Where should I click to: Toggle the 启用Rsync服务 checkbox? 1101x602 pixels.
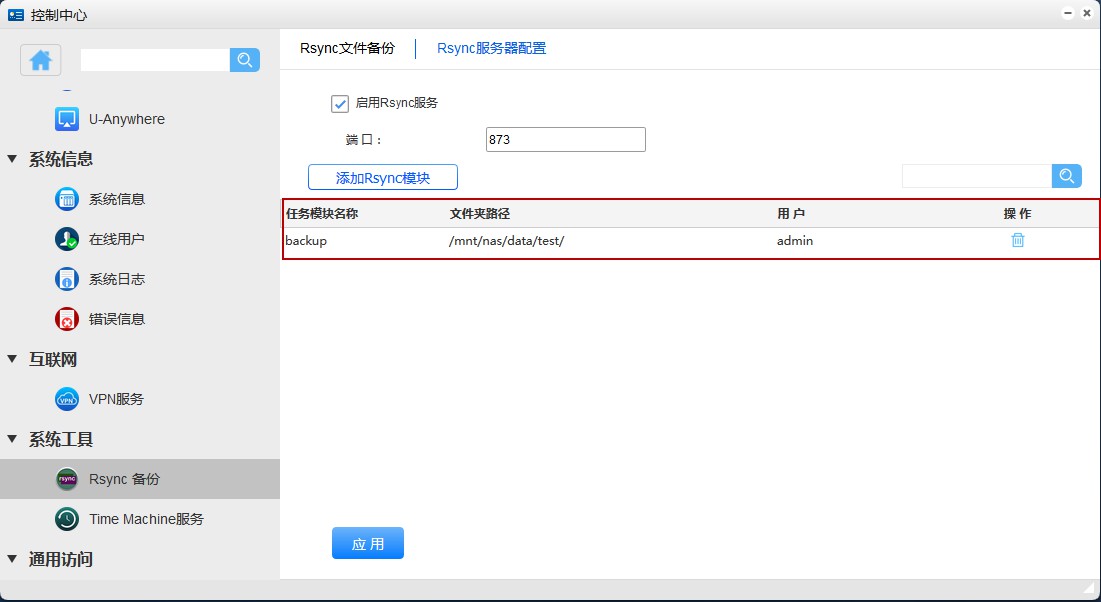coord(340,103)
